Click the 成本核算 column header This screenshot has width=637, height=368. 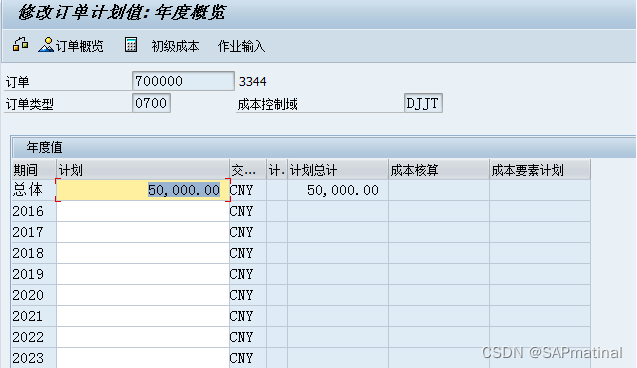pyautogui.click(x=439, y=170)
